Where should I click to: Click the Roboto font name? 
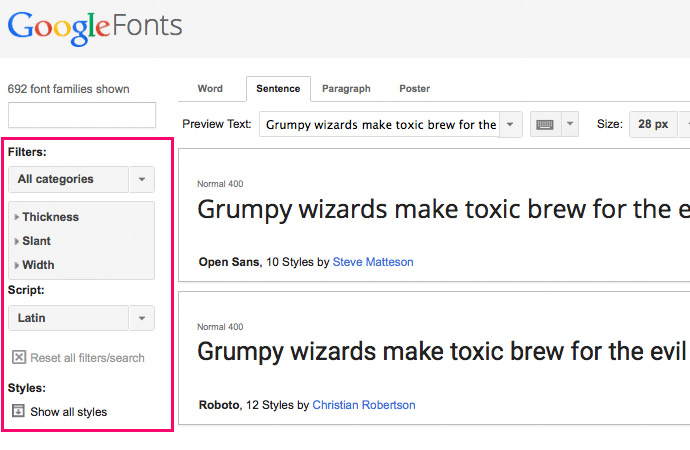pos(219,405)
